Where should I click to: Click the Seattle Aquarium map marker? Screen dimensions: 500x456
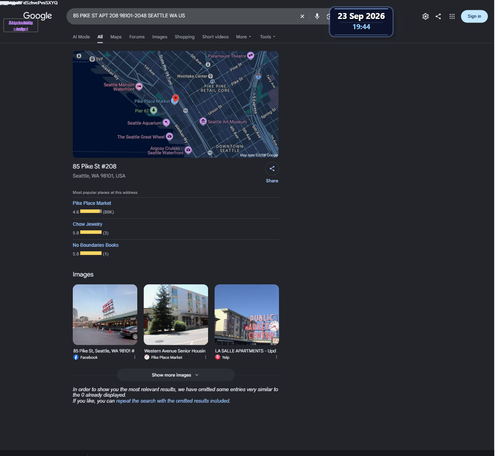point(166,123)
